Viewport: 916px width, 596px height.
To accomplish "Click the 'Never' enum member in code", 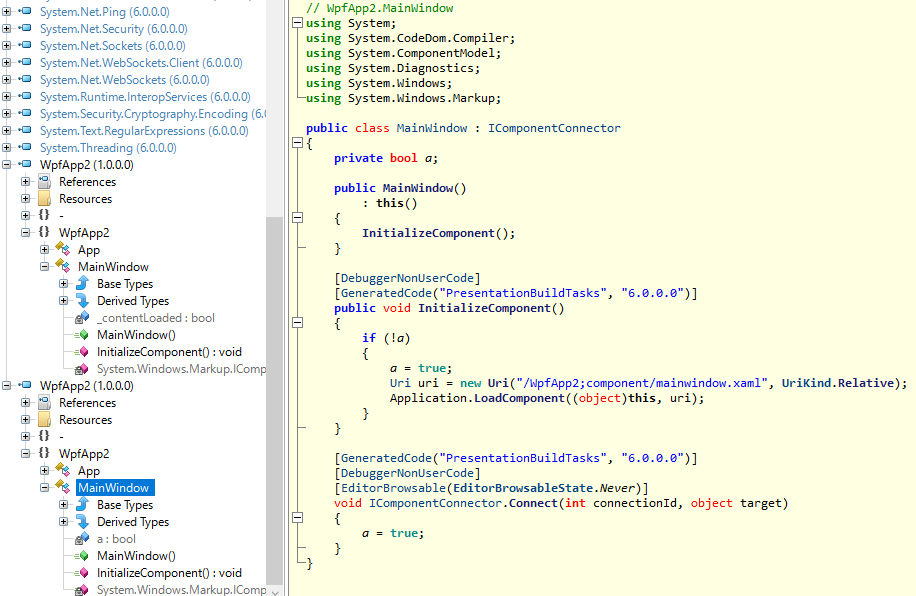I will [x=617, y=488].
